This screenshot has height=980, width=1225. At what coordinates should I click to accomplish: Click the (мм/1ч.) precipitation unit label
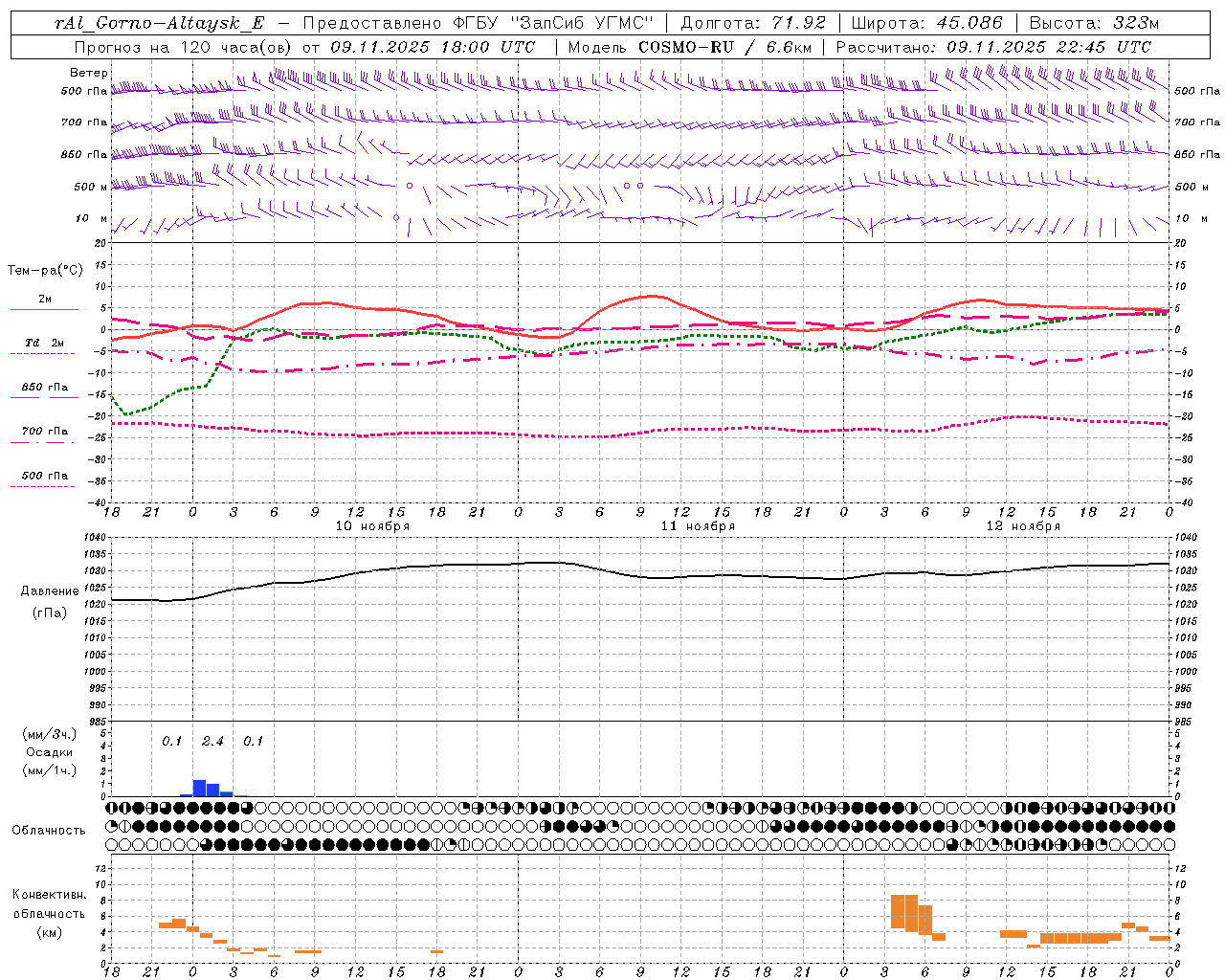pos(50,770)
